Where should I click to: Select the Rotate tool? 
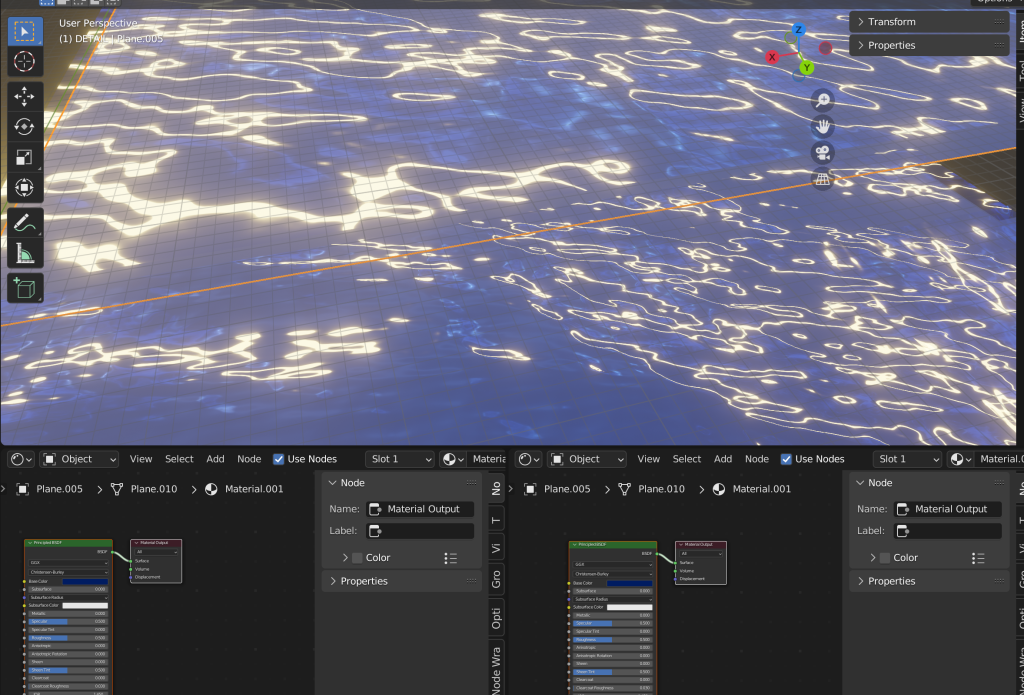[x=25, y=127]
